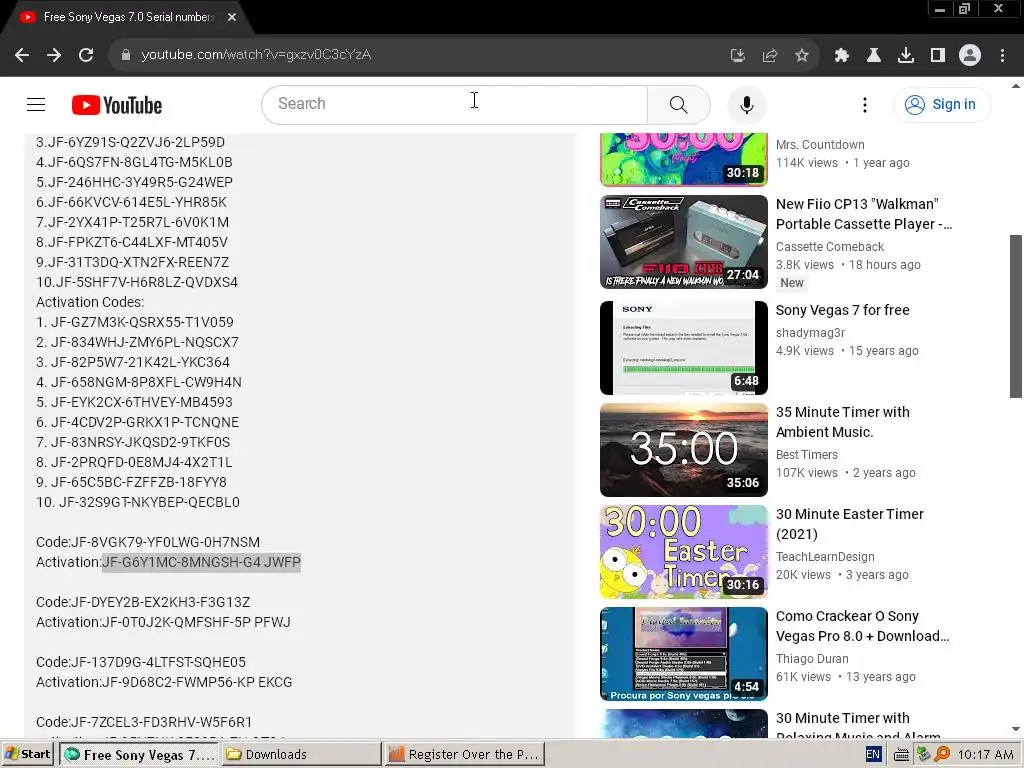Click activation code 1. JF-GZ7M3K-QSRX55-T1V059

tap(135, 322)
